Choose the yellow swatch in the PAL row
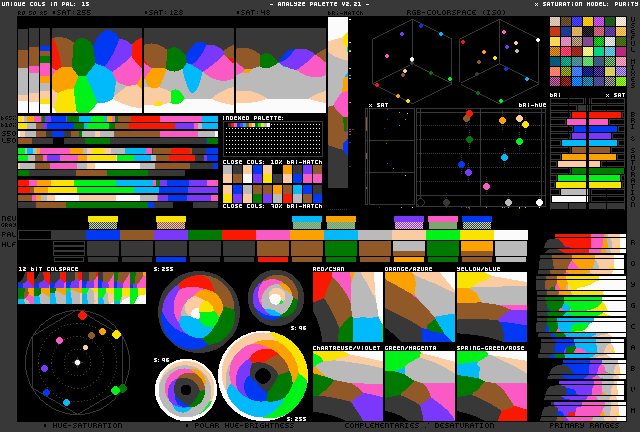This screenshot has width=640, height=432. click(x=477, y=235)
